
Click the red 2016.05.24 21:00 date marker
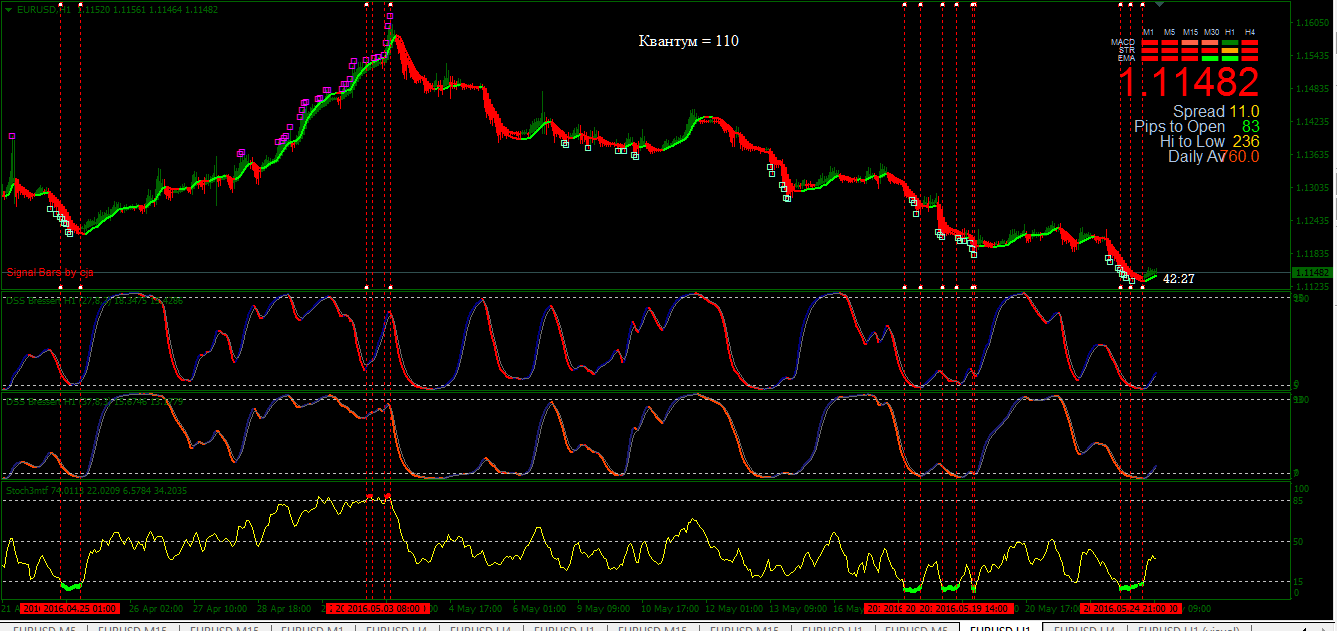pos(1131,608)
